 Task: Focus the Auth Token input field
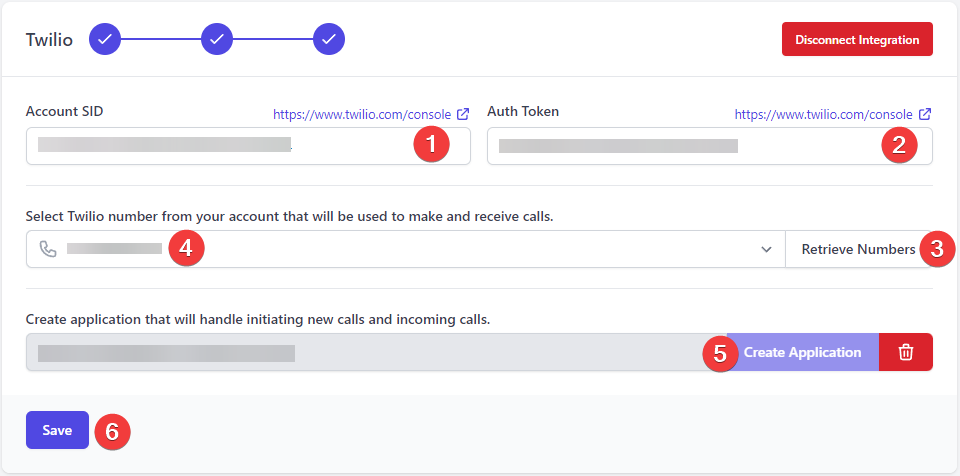tap(710, 146)
